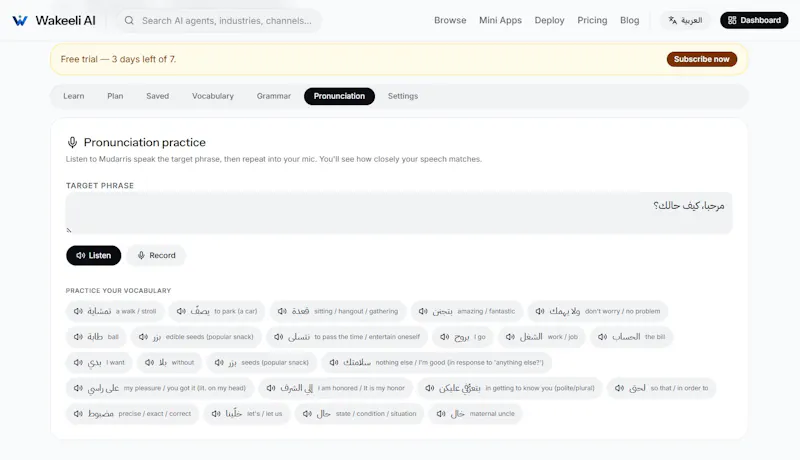Open Mini Apps in the top navigation
This screenshot has width=800, height=460.
500,20
